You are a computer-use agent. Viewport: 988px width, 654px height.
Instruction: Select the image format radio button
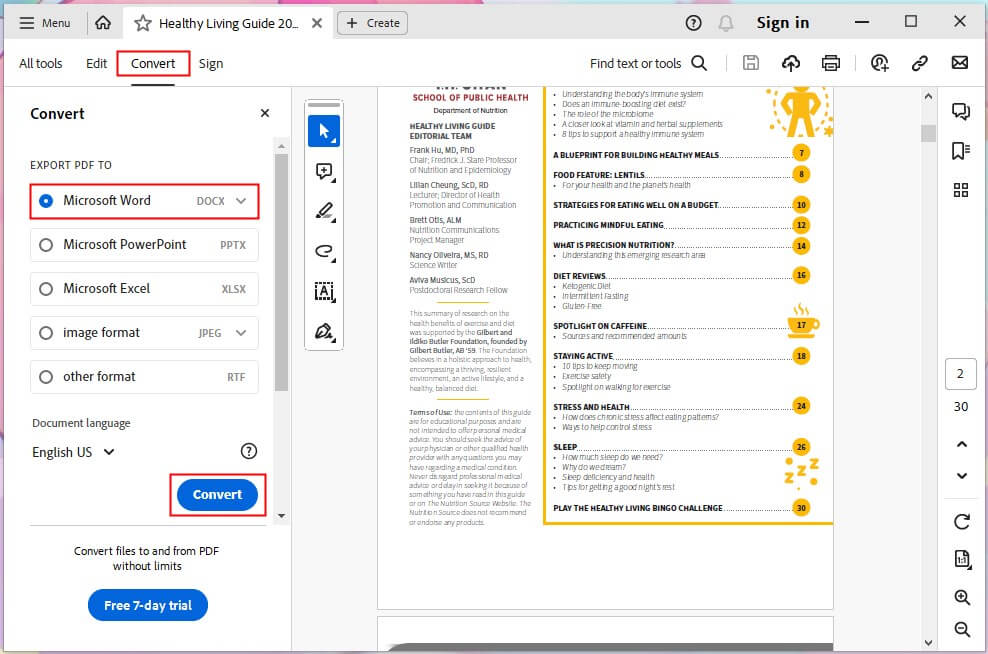[x=45, y=333]
